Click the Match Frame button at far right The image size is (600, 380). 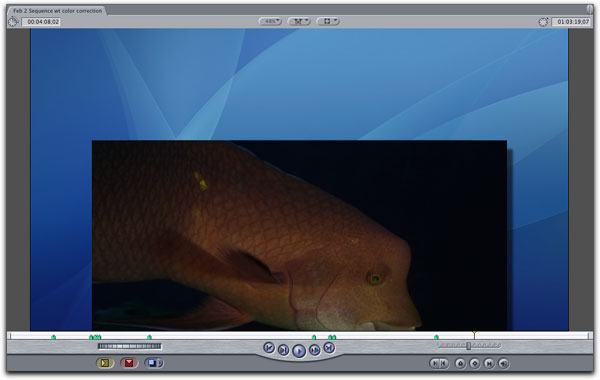click(504, 363)
